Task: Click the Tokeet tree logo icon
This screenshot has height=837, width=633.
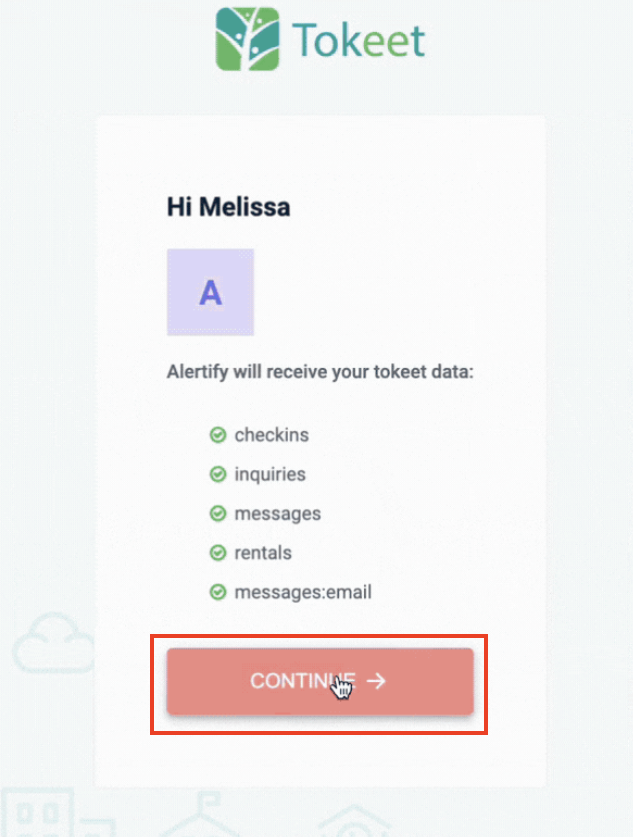Action: pos(249,39)
